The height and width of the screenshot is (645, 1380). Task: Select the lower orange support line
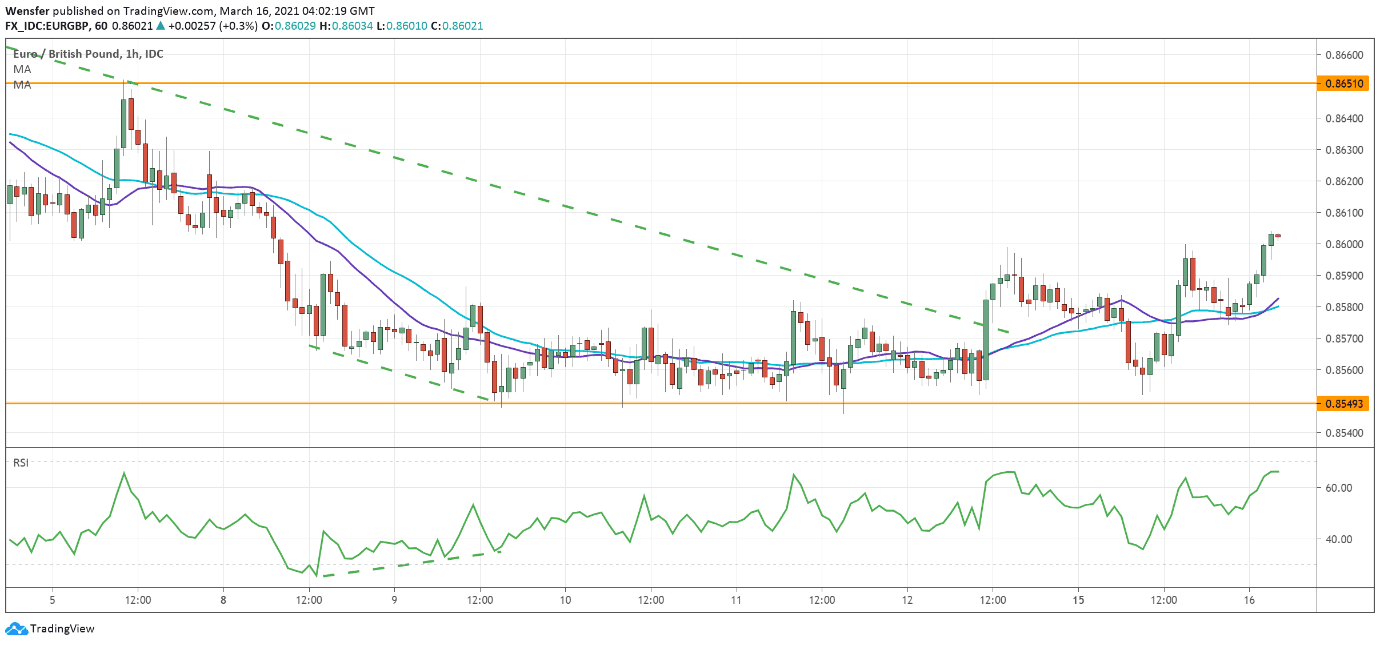pos(700,403)
